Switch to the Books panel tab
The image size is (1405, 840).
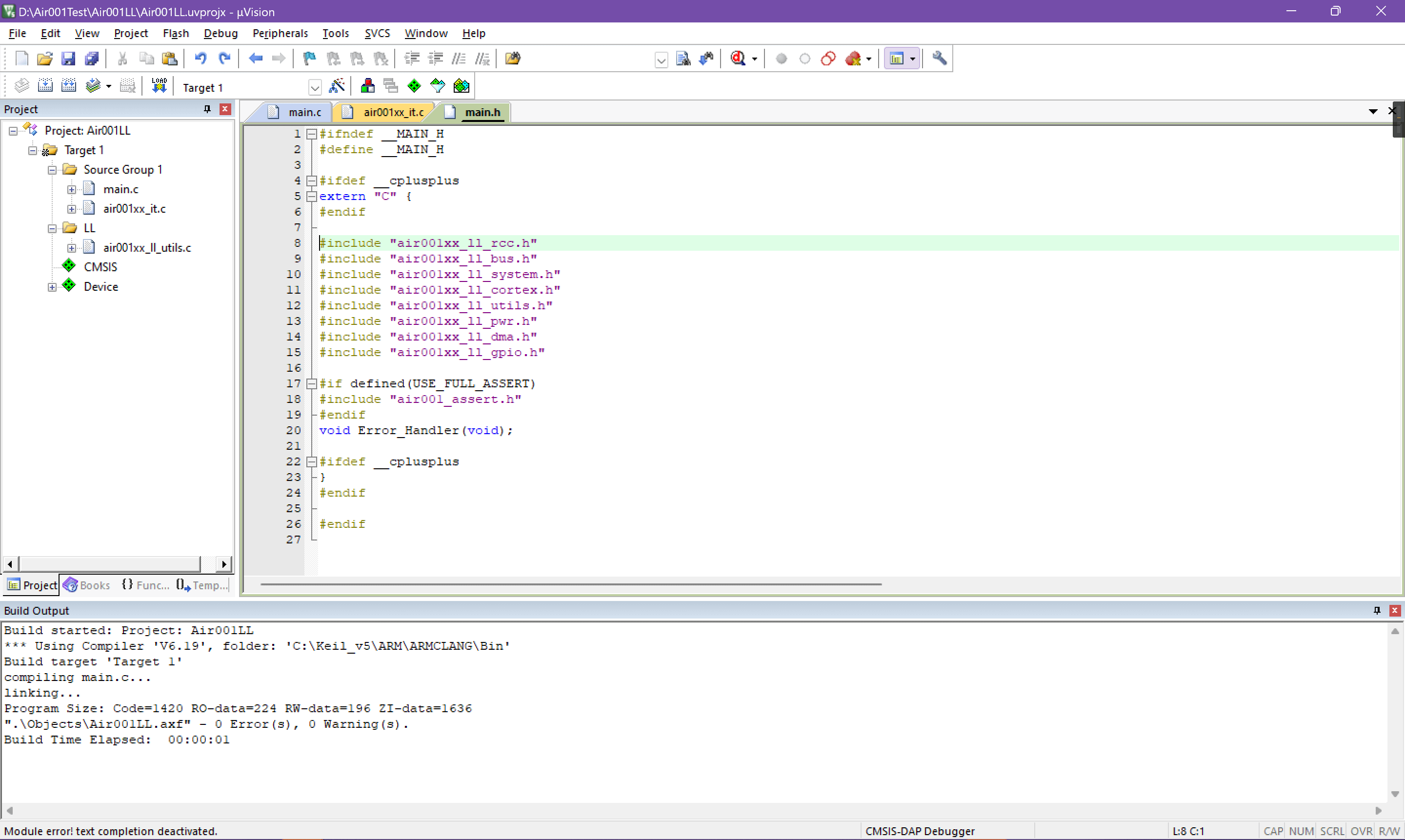coord(87,585)
